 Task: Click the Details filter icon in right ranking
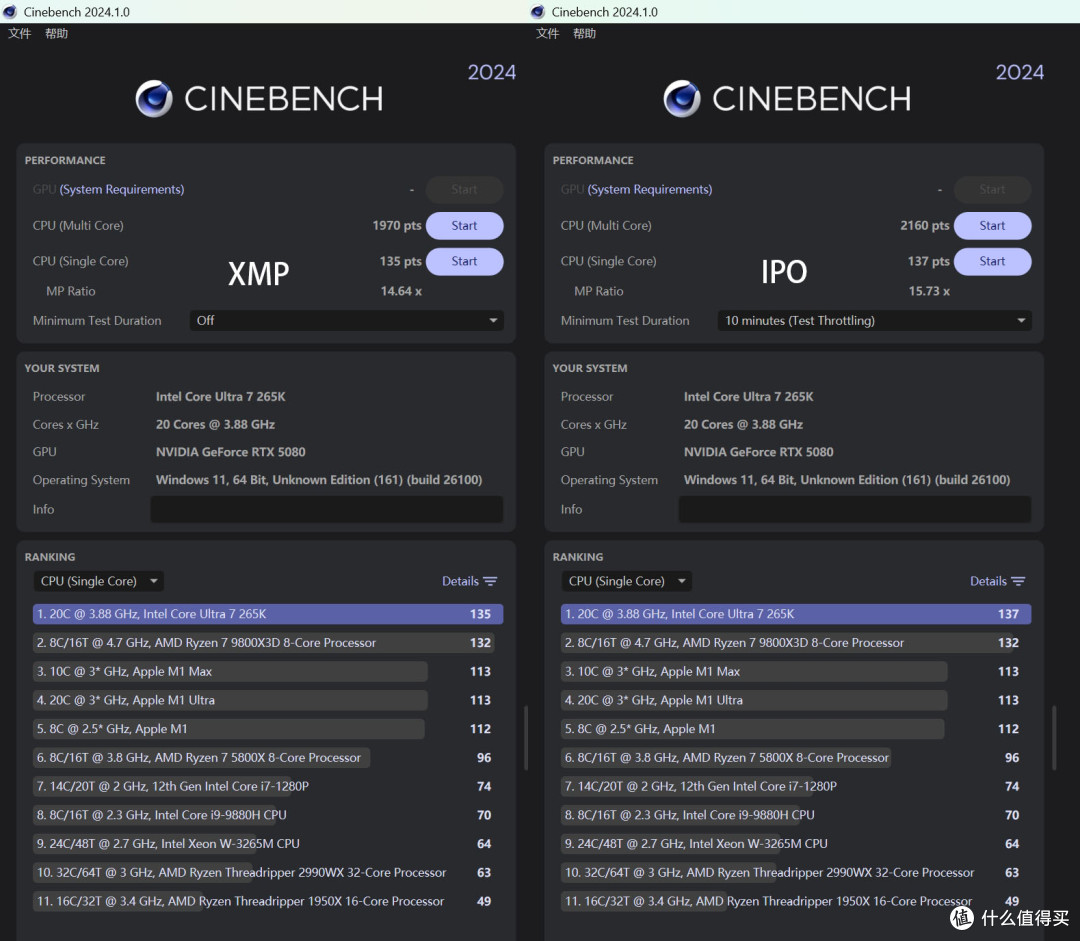pos(1019,581)
